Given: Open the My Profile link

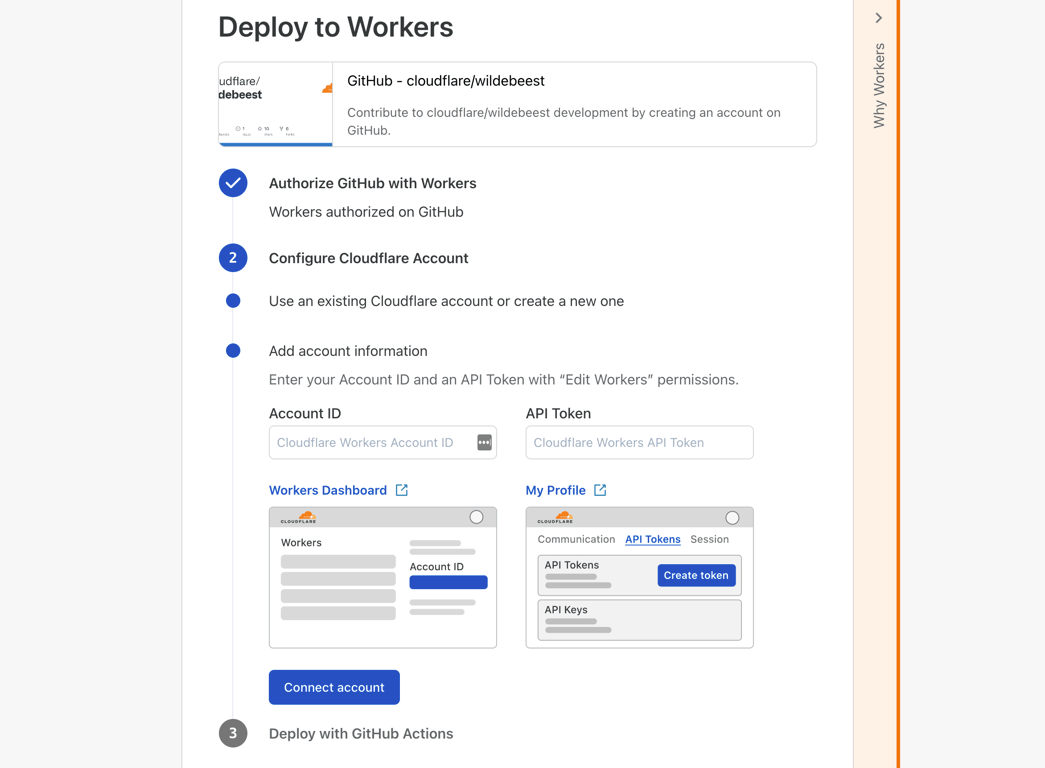Looking at the screenshot, I should [555, 490].
